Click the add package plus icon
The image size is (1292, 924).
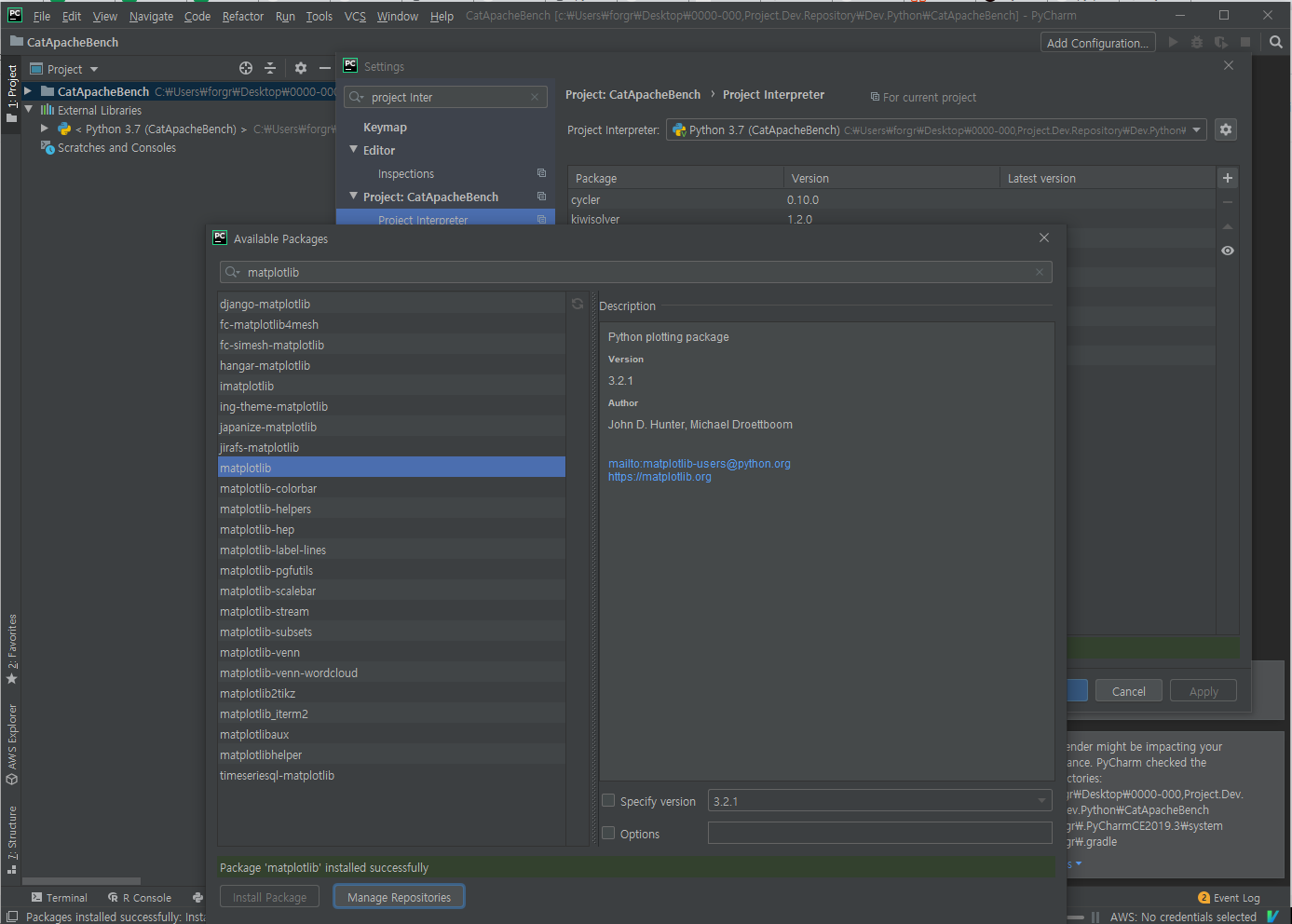click(x=1228, y=178)
